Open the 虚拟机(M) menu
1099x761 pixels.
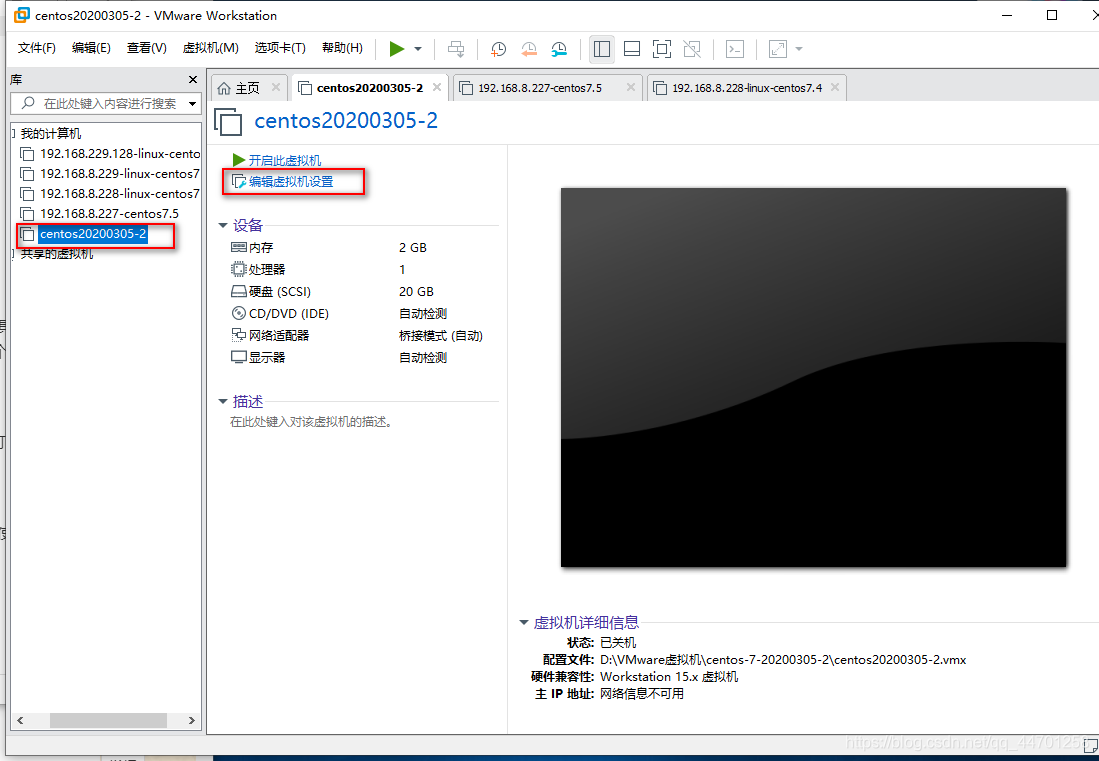[210, 48]
